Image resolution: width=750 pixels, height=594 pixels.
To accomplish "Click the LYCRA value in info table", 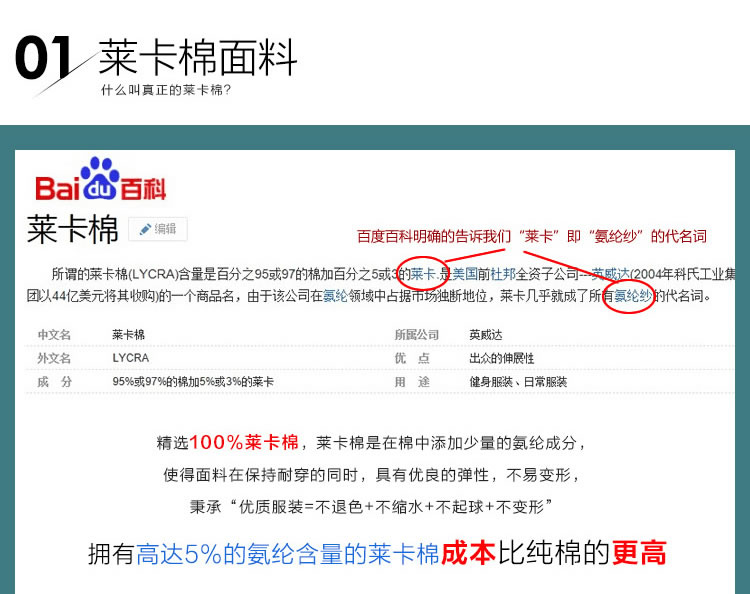I will [x=131, y=358].
